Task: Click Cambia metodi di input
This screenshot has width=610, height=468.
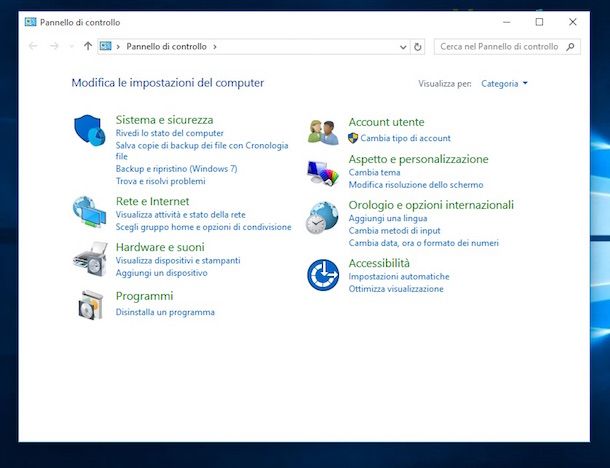Action: (394, 231)
